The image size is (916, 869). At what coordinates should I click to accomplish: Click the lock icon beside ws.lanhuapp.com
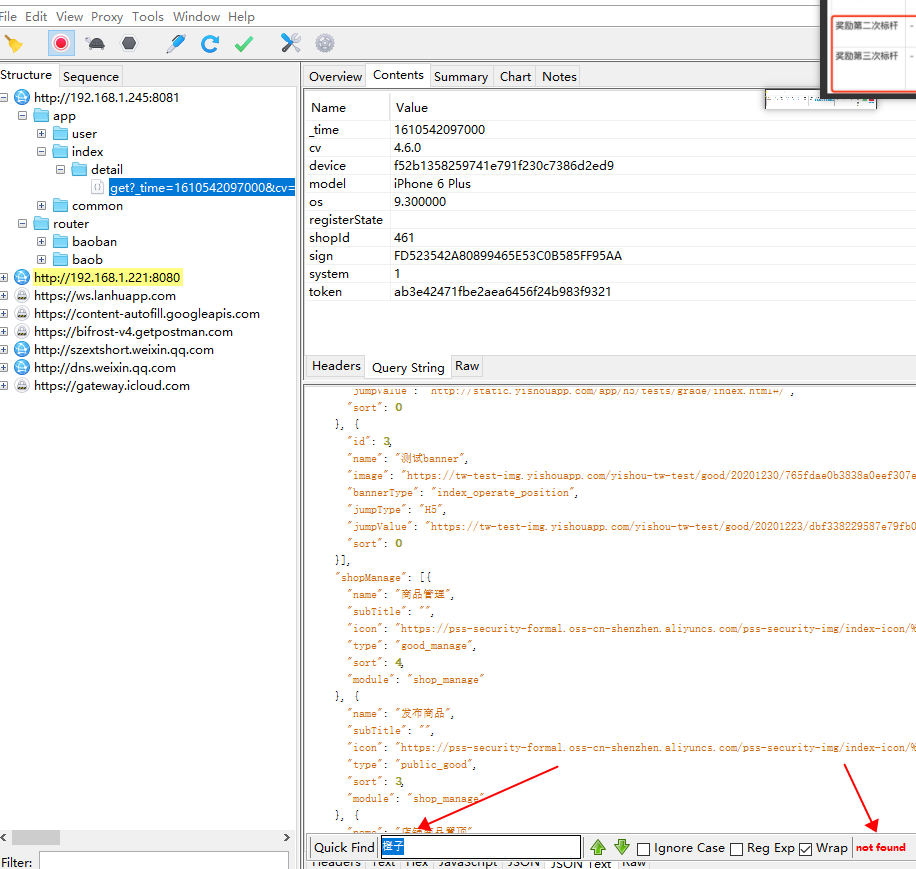coord(22,296)
